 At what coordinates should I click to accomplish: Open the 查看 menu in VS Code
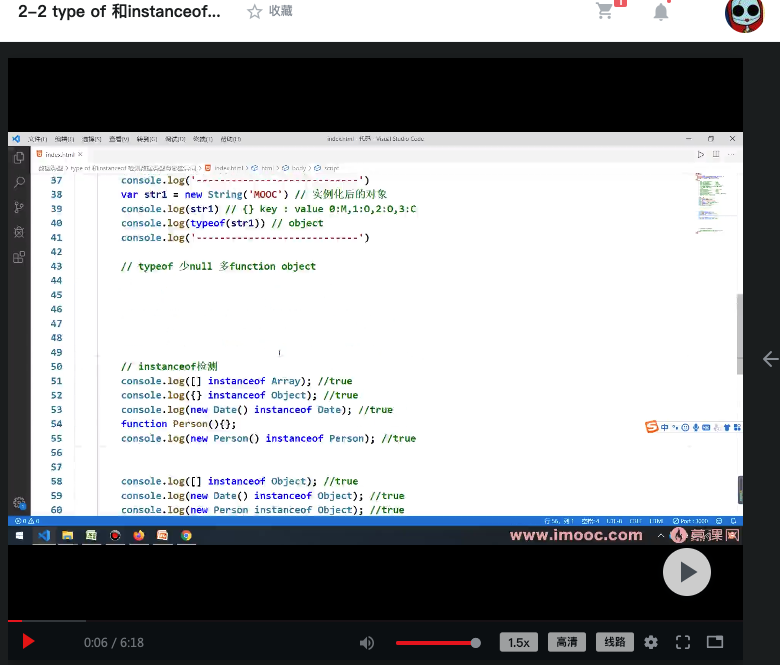click(119, 139)
